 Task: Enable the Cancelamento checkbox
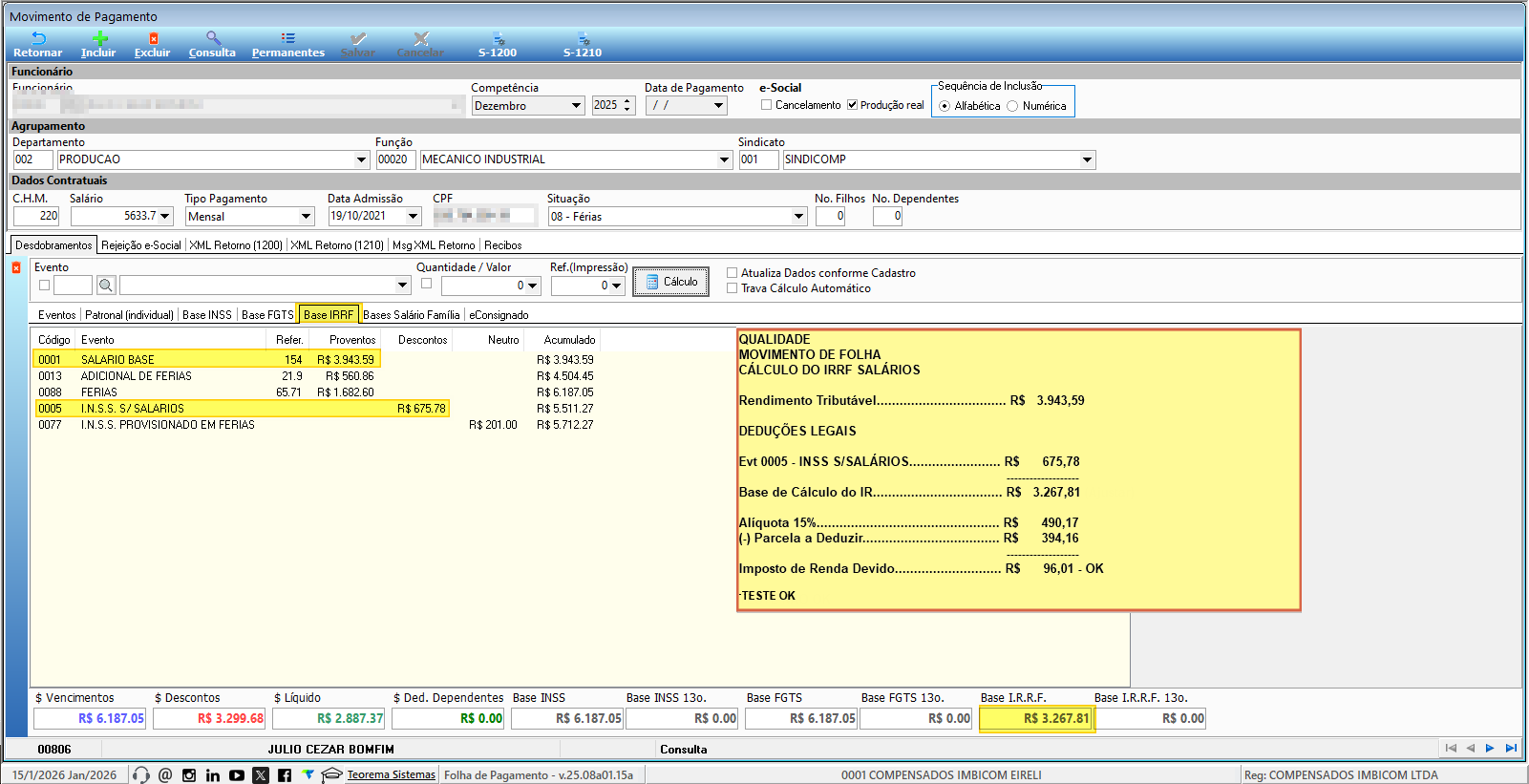pos(766,105)
